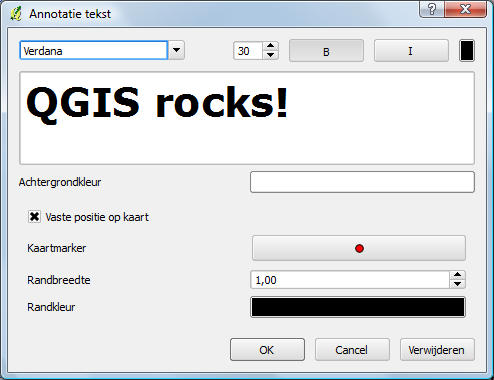Click the QGIS icon in the title bar
494x380 pixels.
[16, 14]
